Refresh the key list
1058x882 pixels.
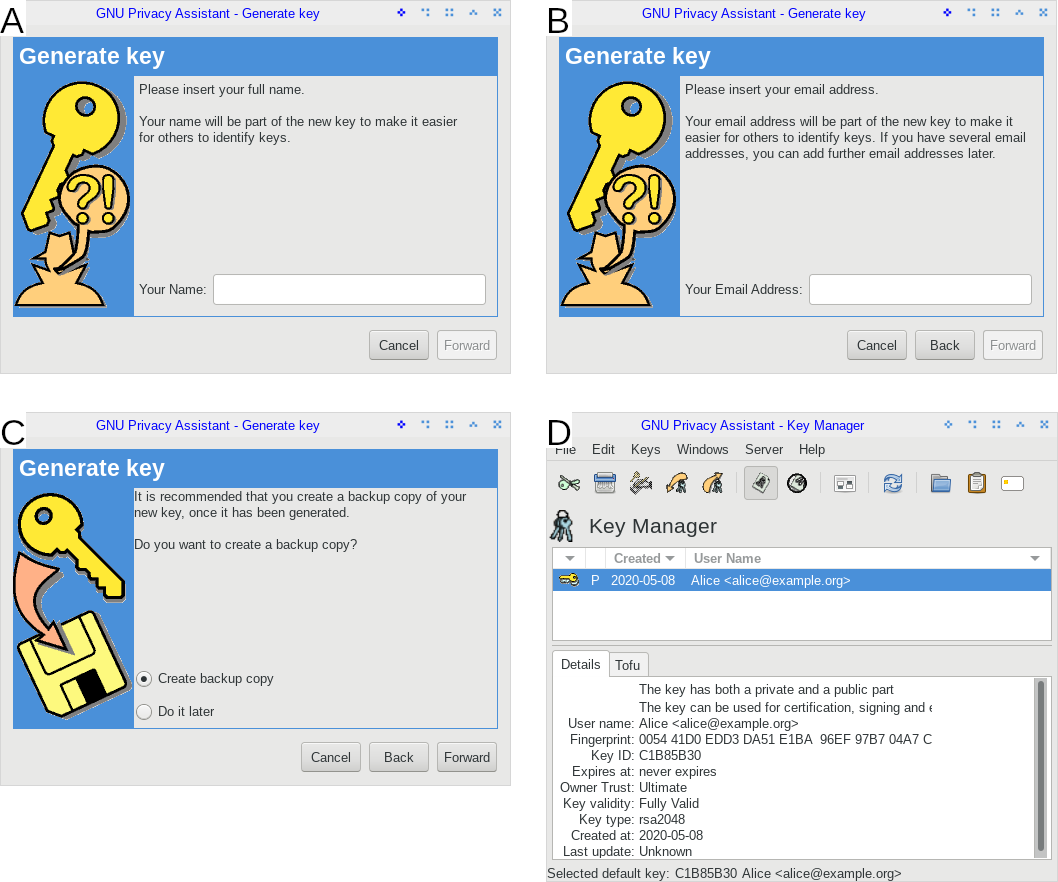pos(892,483)
